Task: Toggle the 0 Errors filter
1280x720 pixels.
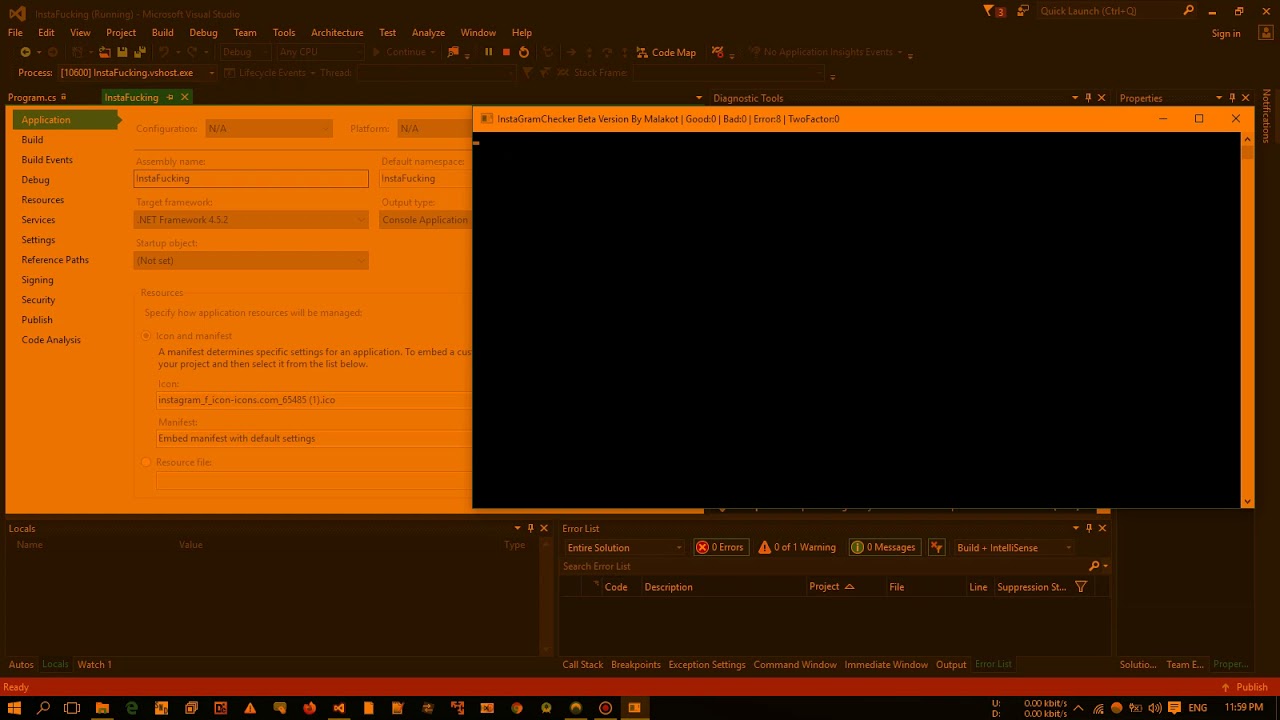Action: (x=720, y=547)
